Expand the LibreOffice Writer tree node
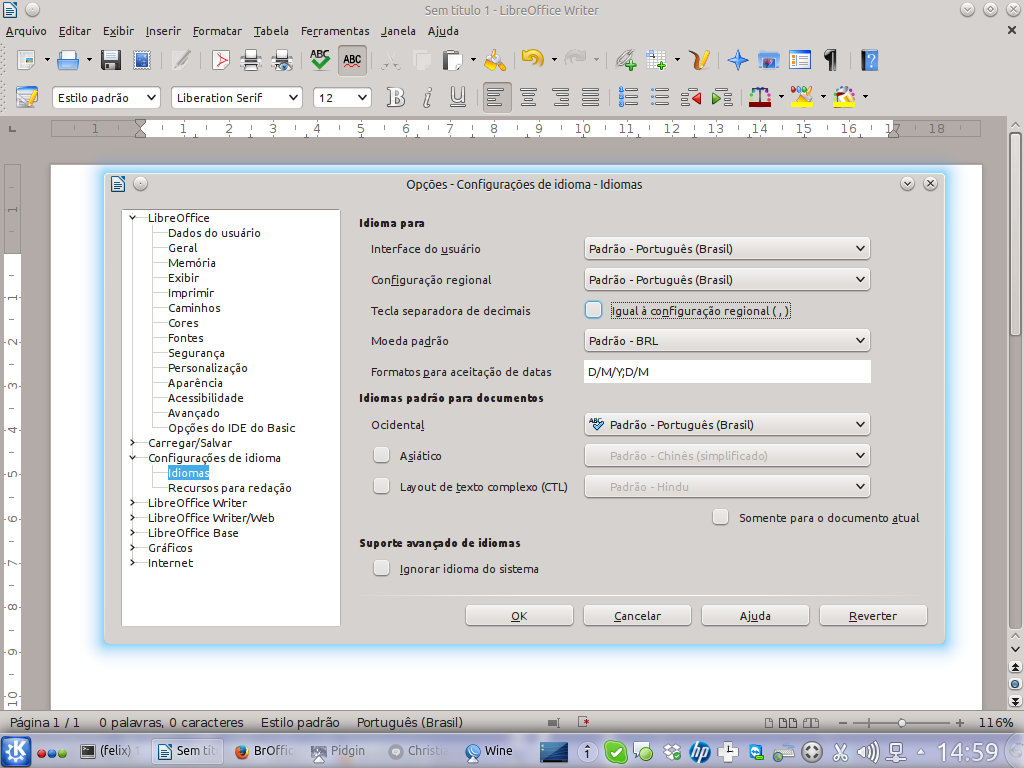The image size is (1024, 768). (133, 503)
